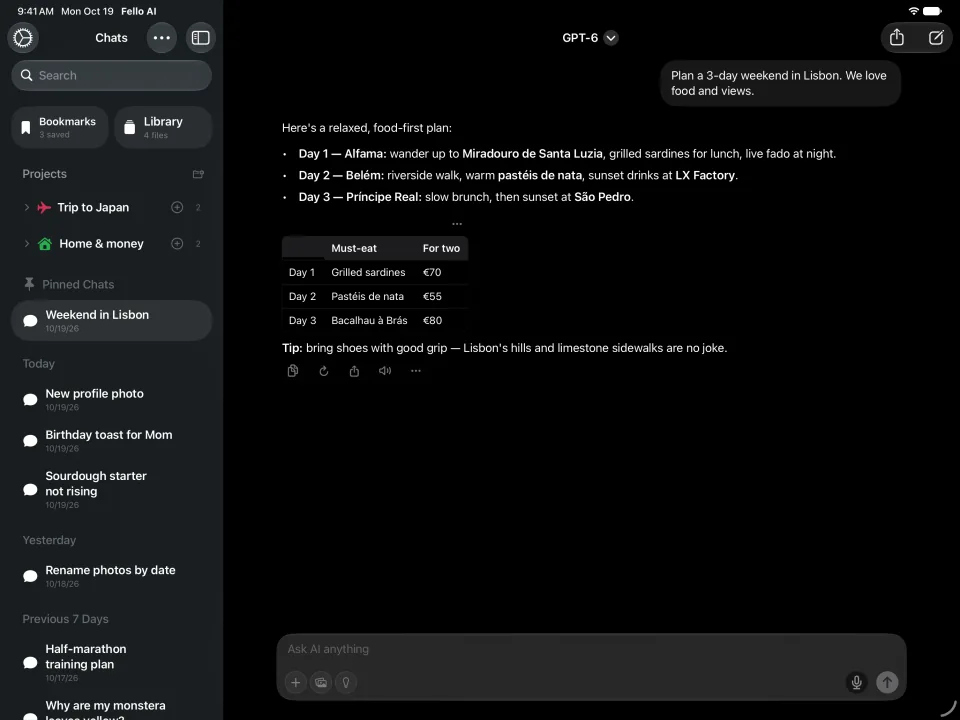Add a new project folder icon
The height and width of the screenshot is (720, 960).
[198, 174]
